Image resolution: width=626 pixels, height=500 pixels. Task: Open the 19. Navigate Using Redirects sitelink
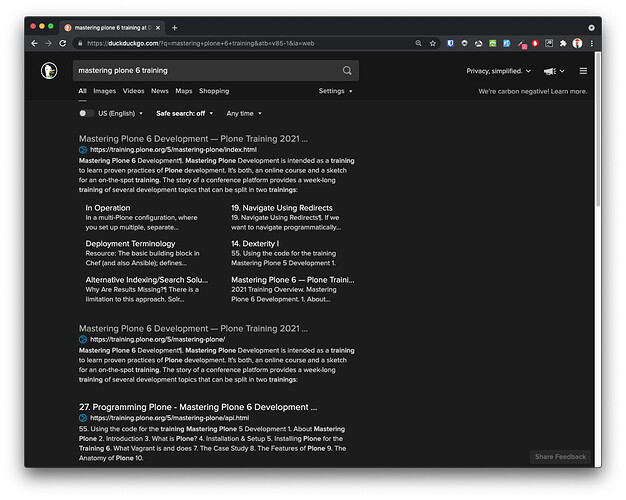point(282,208)
